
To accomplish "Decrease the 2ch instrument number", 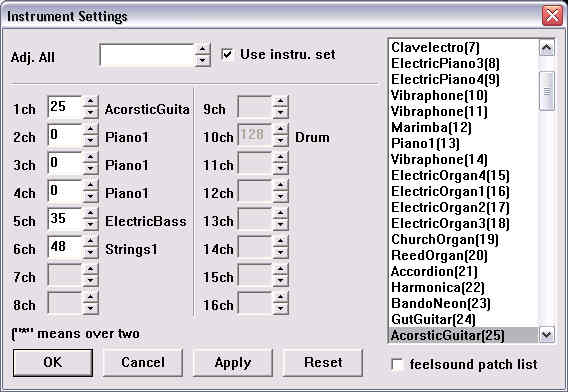I will 91,140.
